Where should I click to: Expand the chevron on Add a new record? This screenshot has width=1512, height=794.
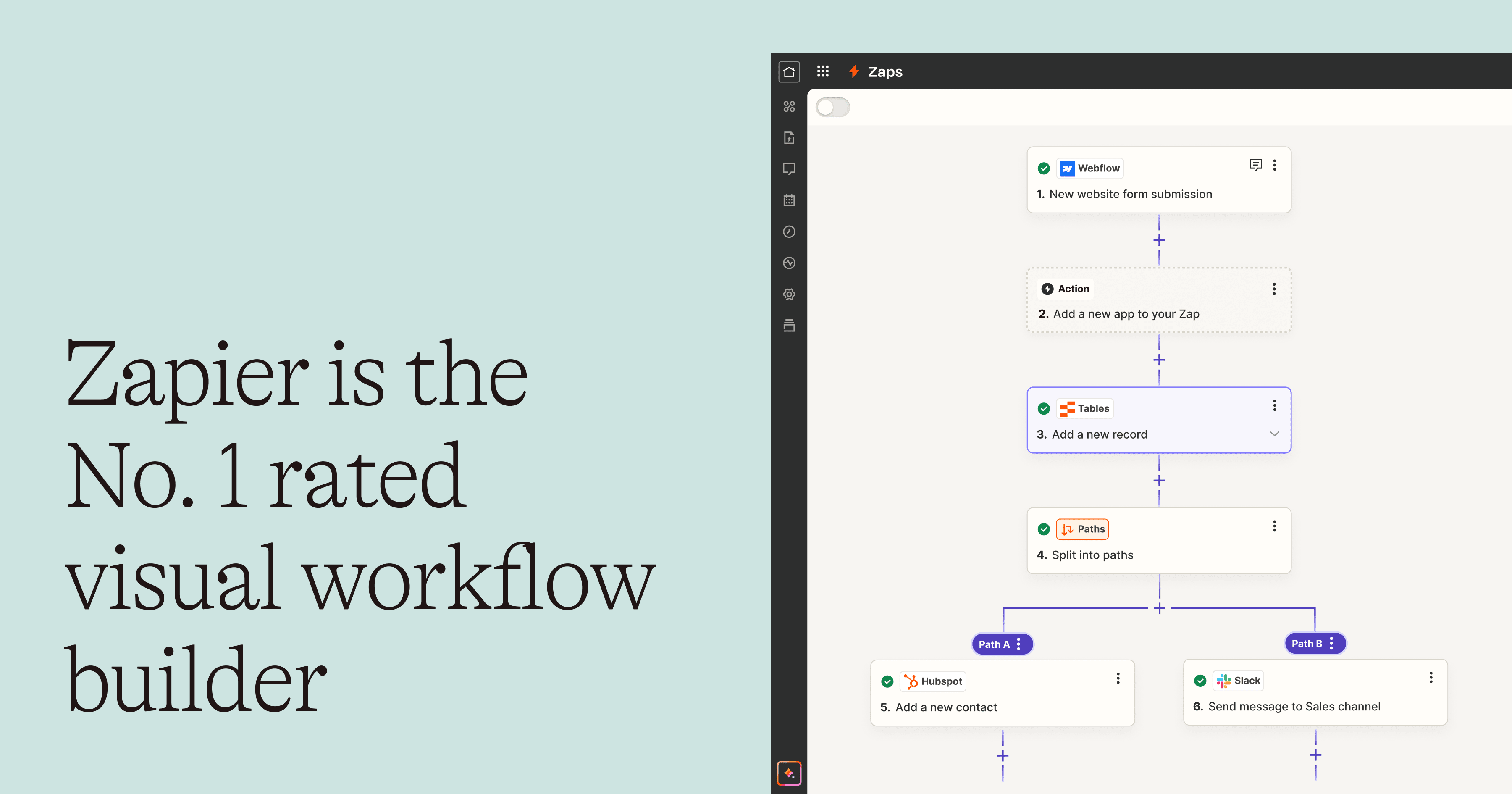[x=1274, y=434]
